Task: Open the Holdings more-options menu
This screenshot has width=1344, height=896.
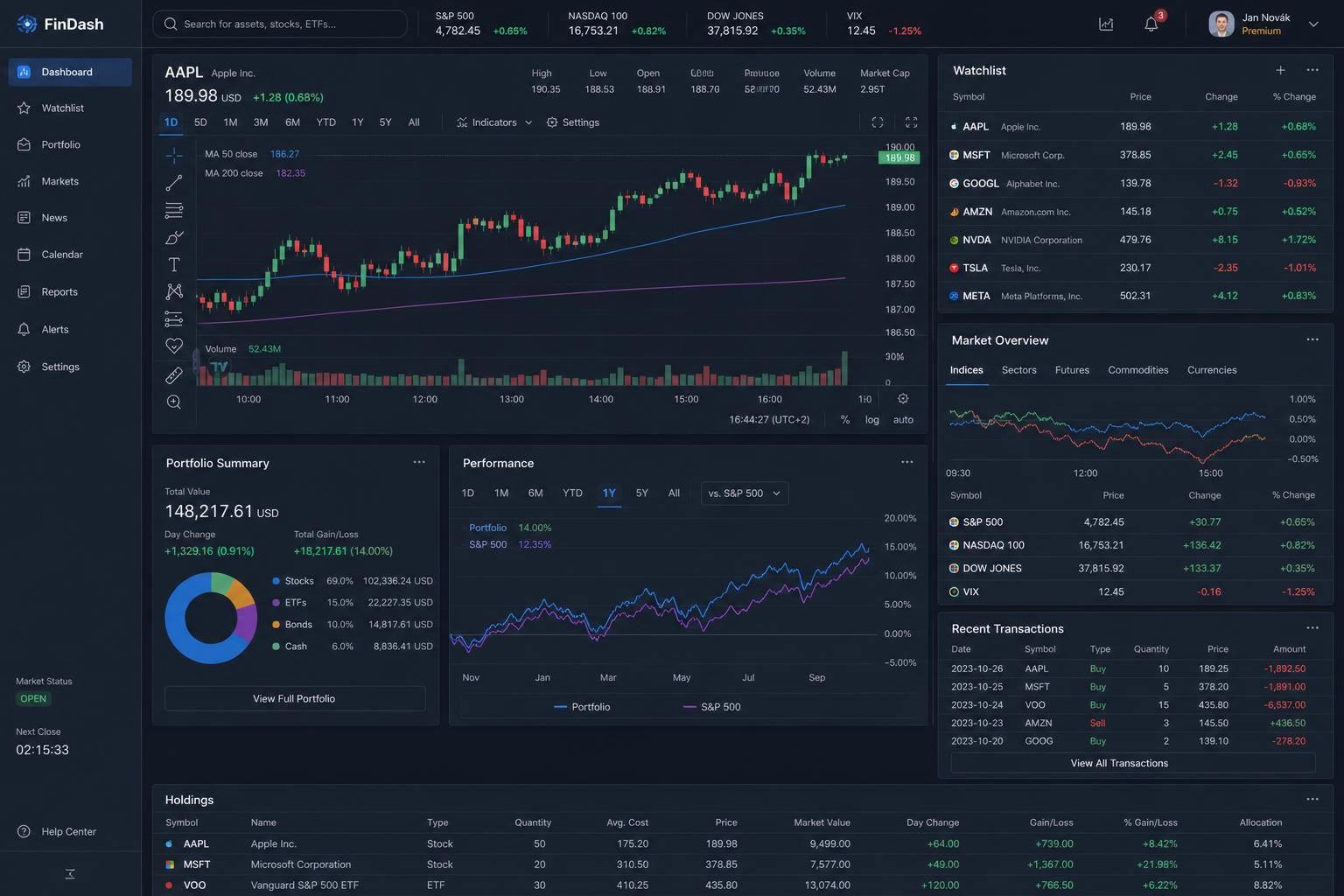Action: click(x=1312, y=799)
